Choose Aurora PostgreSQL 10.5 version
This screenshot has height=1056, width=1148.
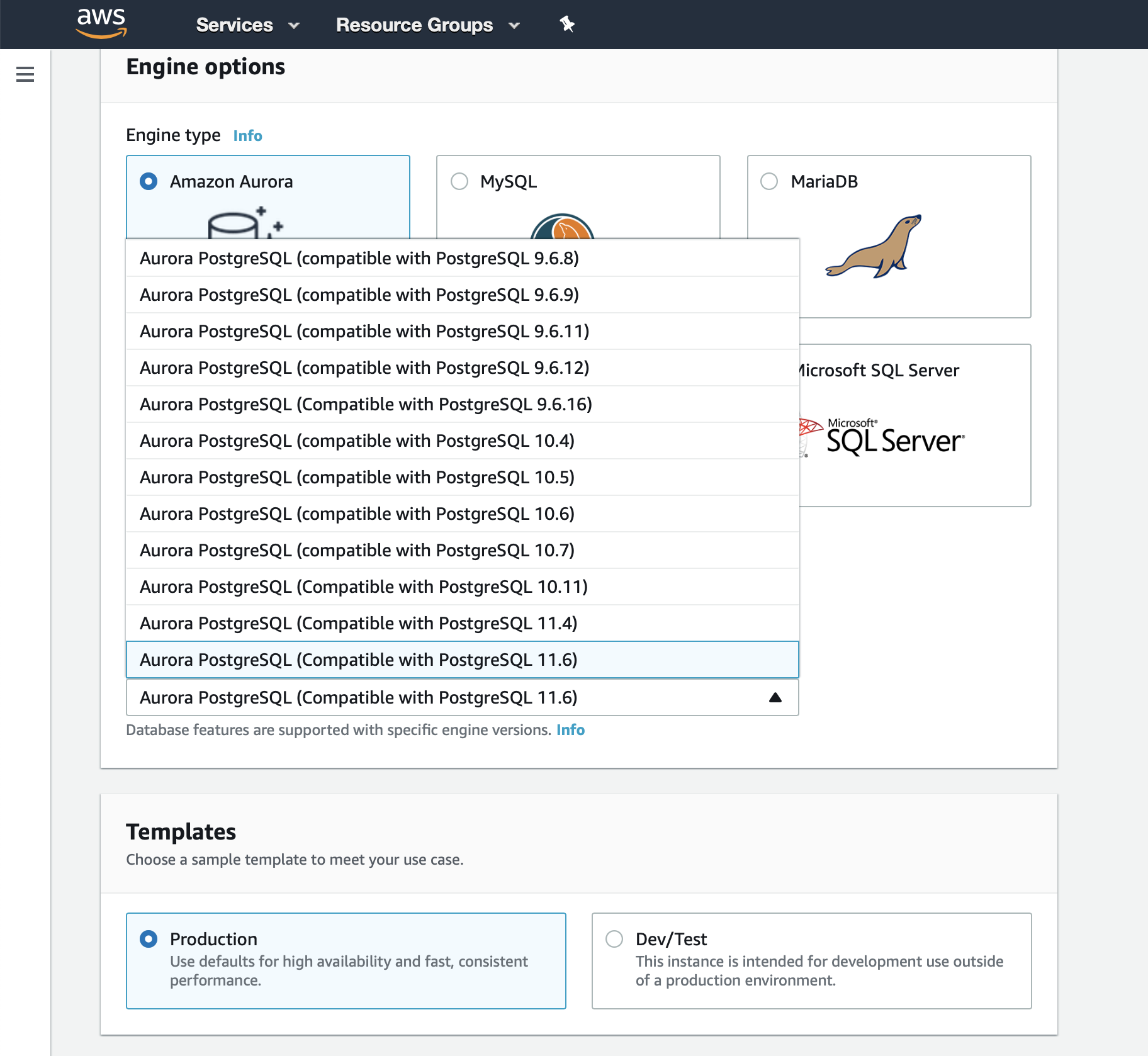[x=463, y=477]
